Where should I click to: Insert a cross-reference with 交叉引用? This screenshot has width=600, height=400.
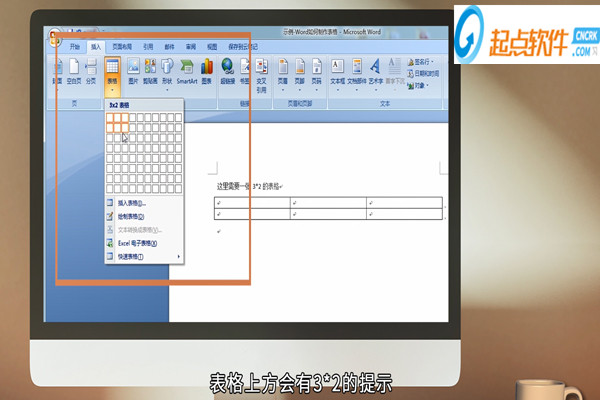(x=261, y=77)
